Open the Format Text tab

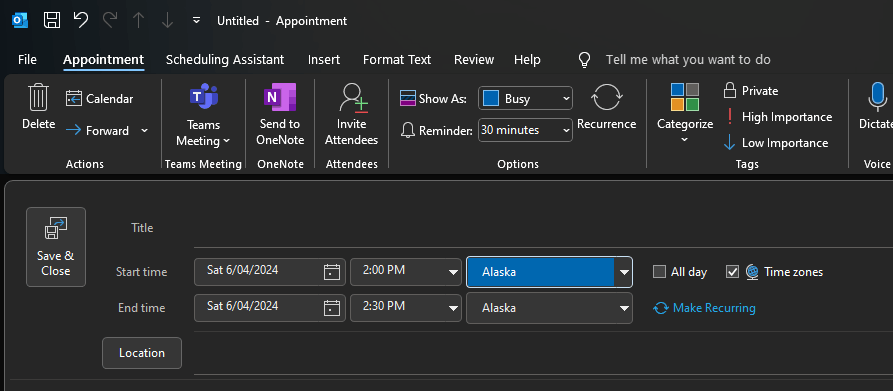pos(397,60)
